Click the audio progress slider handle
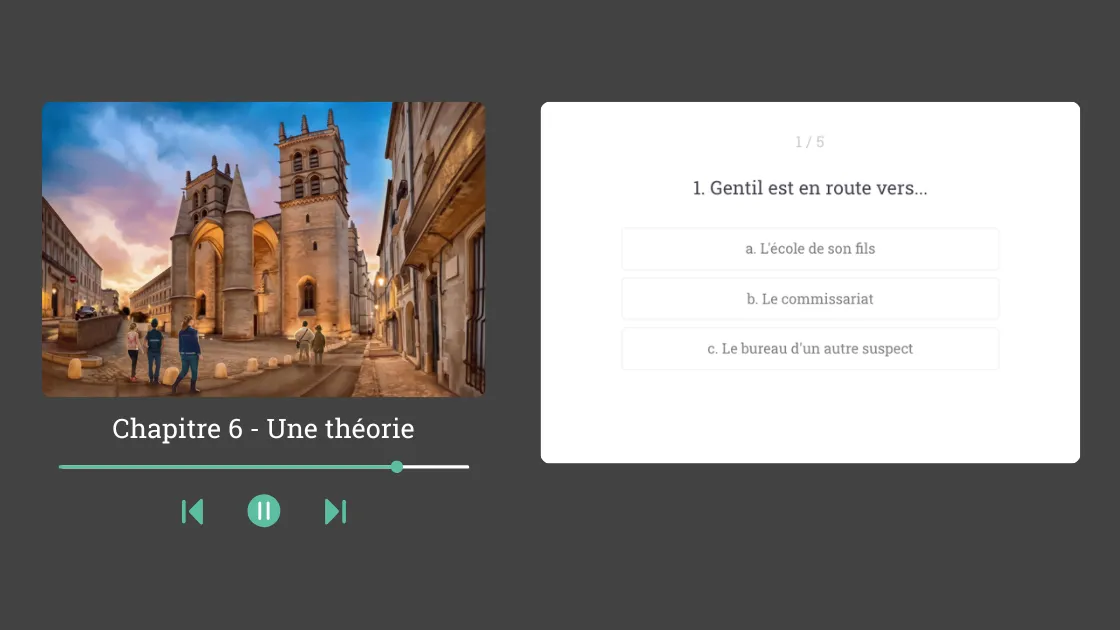The height and width of the screenshot is (630, 1120). (397, 467)
